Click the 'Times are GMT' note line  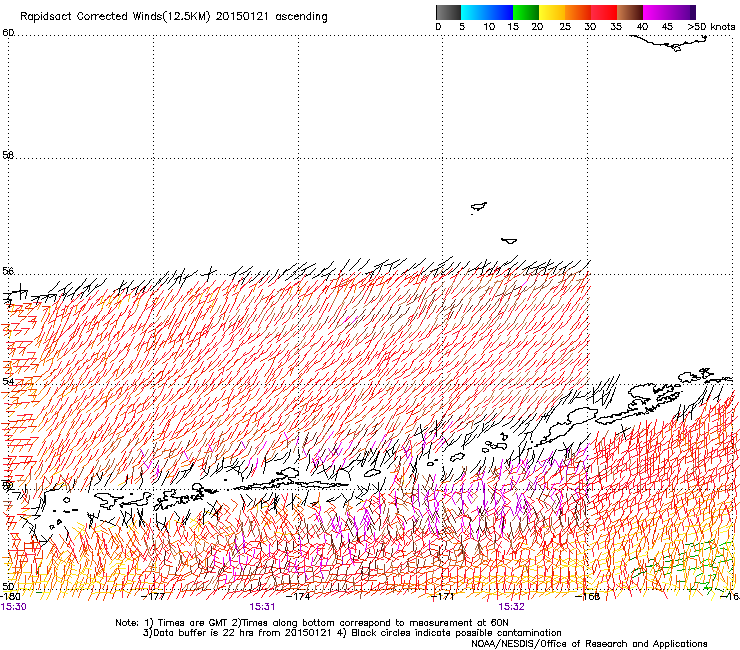312,623
